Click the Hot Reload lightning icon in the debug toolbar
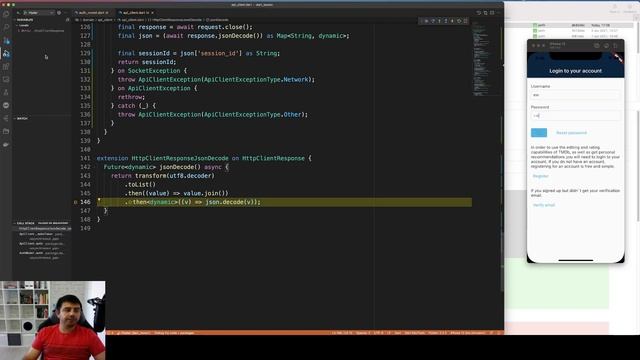The image size is (640, 360). (x=452, y=21)
